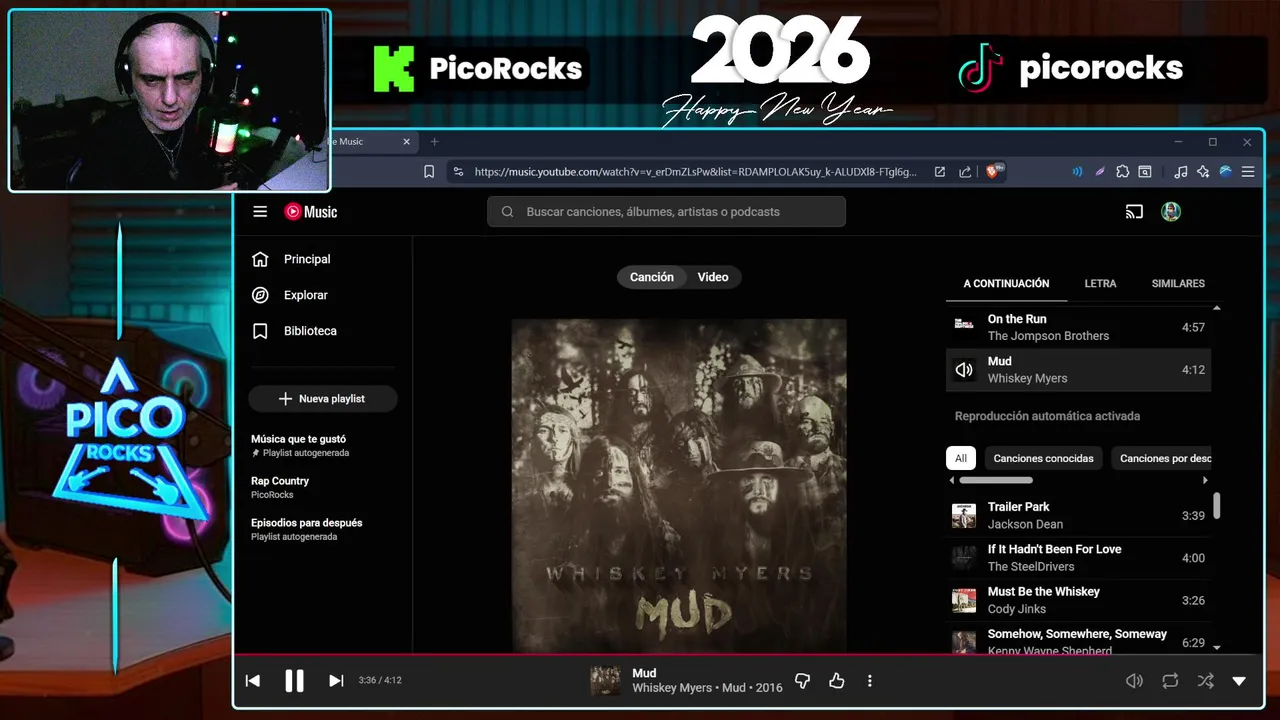
Task: Share this page from address bar
Action: click(x=965, y=172)
